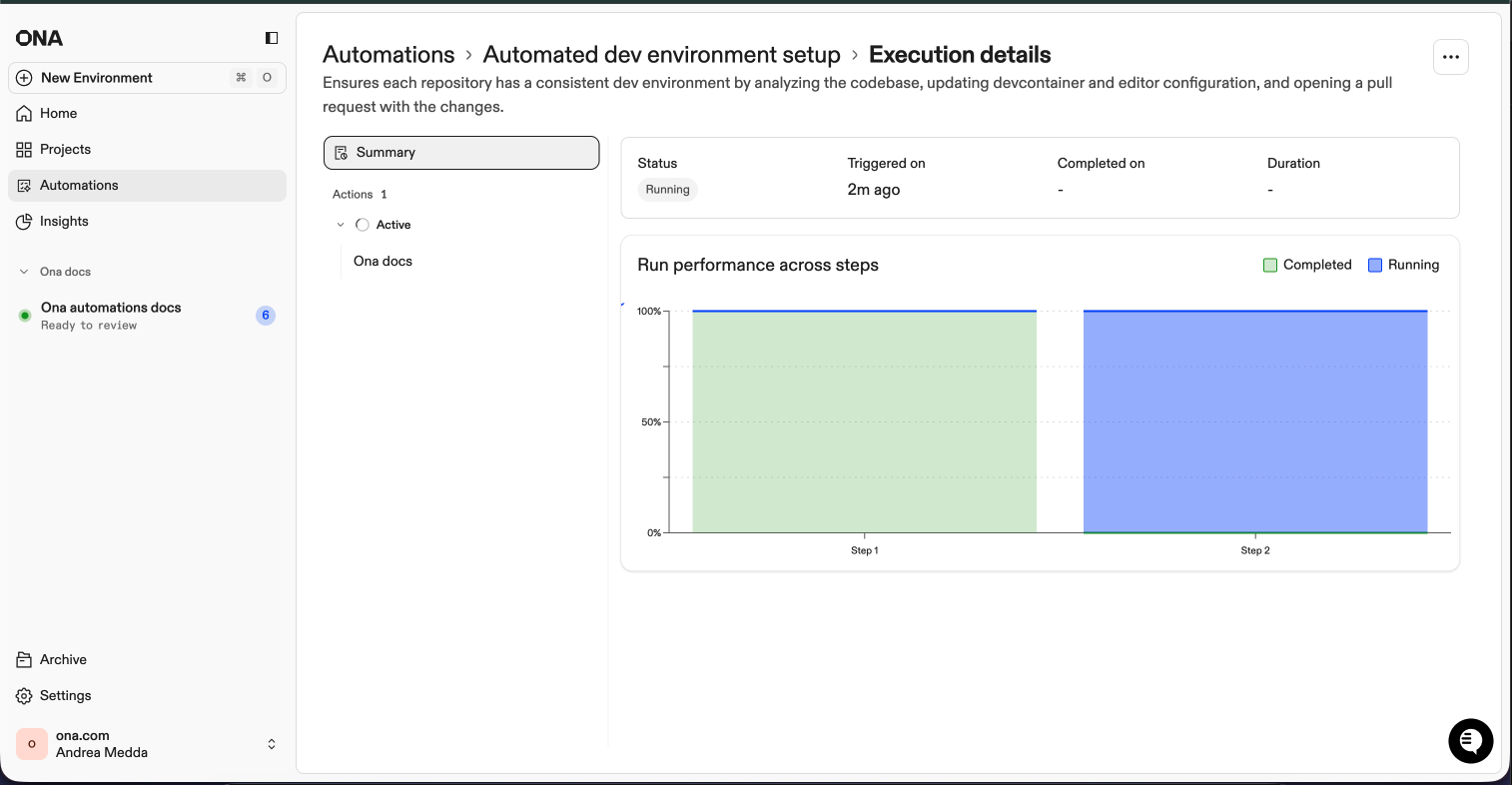
Task: Collapse the sidebar with the panel icon
Action: point(271,37)
